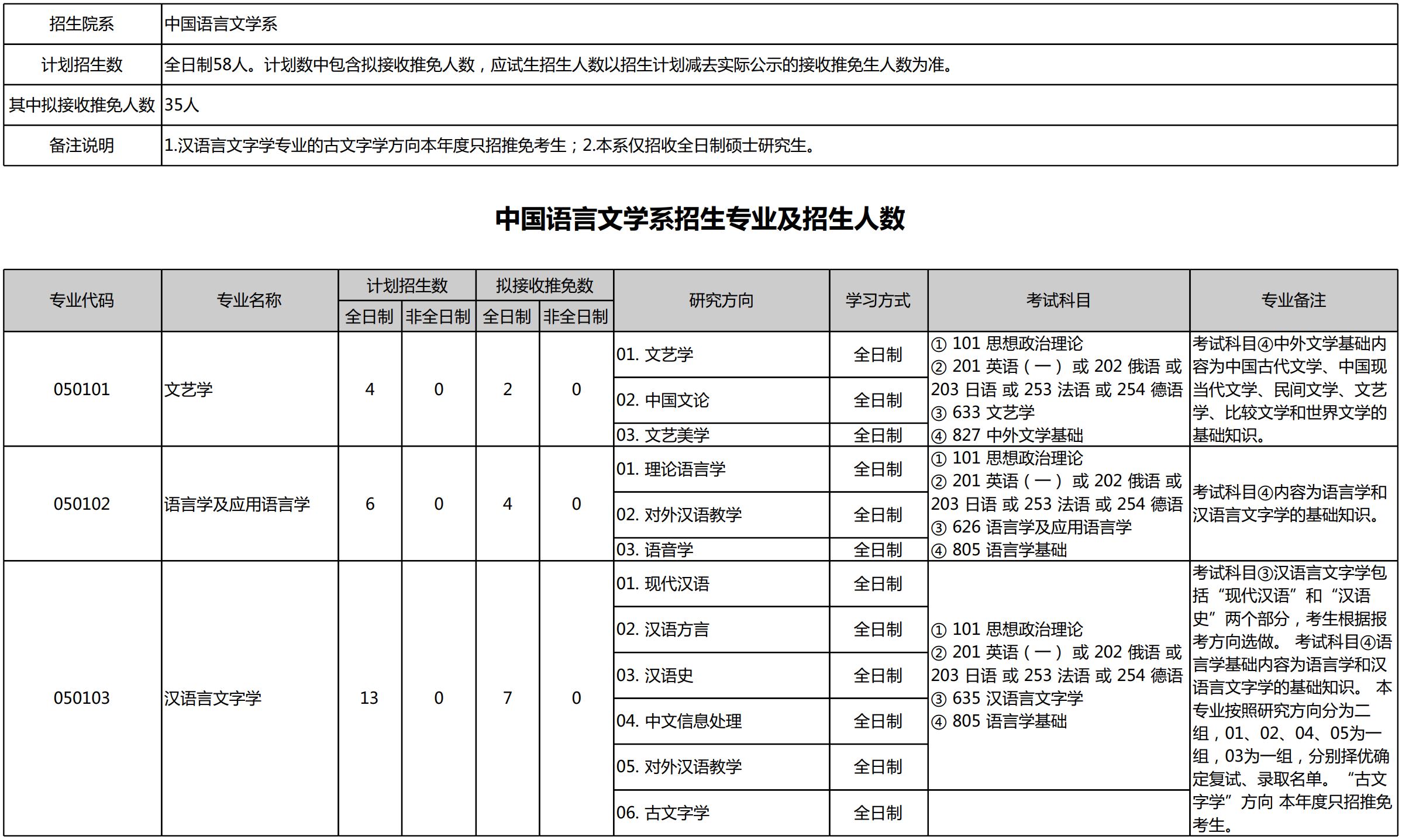The height and width of the screenshot is (840, 1402).
Task: Click the 文艺学 major name cell
Action: pyautogui.click(x=188, y=389)
